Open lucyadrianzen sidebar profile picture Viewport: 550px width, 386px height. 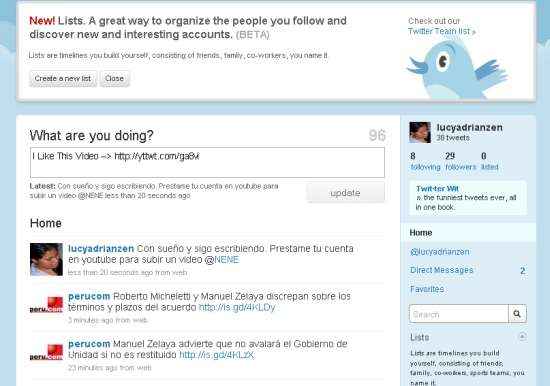(420, 132)
